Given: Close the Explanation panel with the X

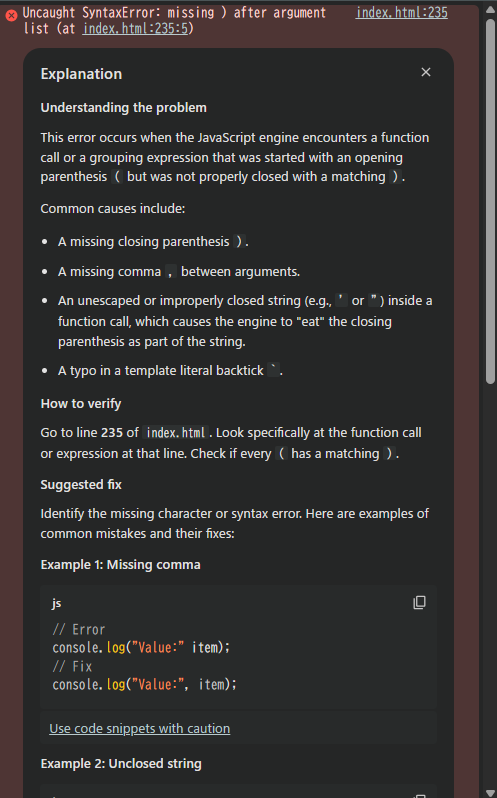Looking at the screenshot, I should point(426,72).
